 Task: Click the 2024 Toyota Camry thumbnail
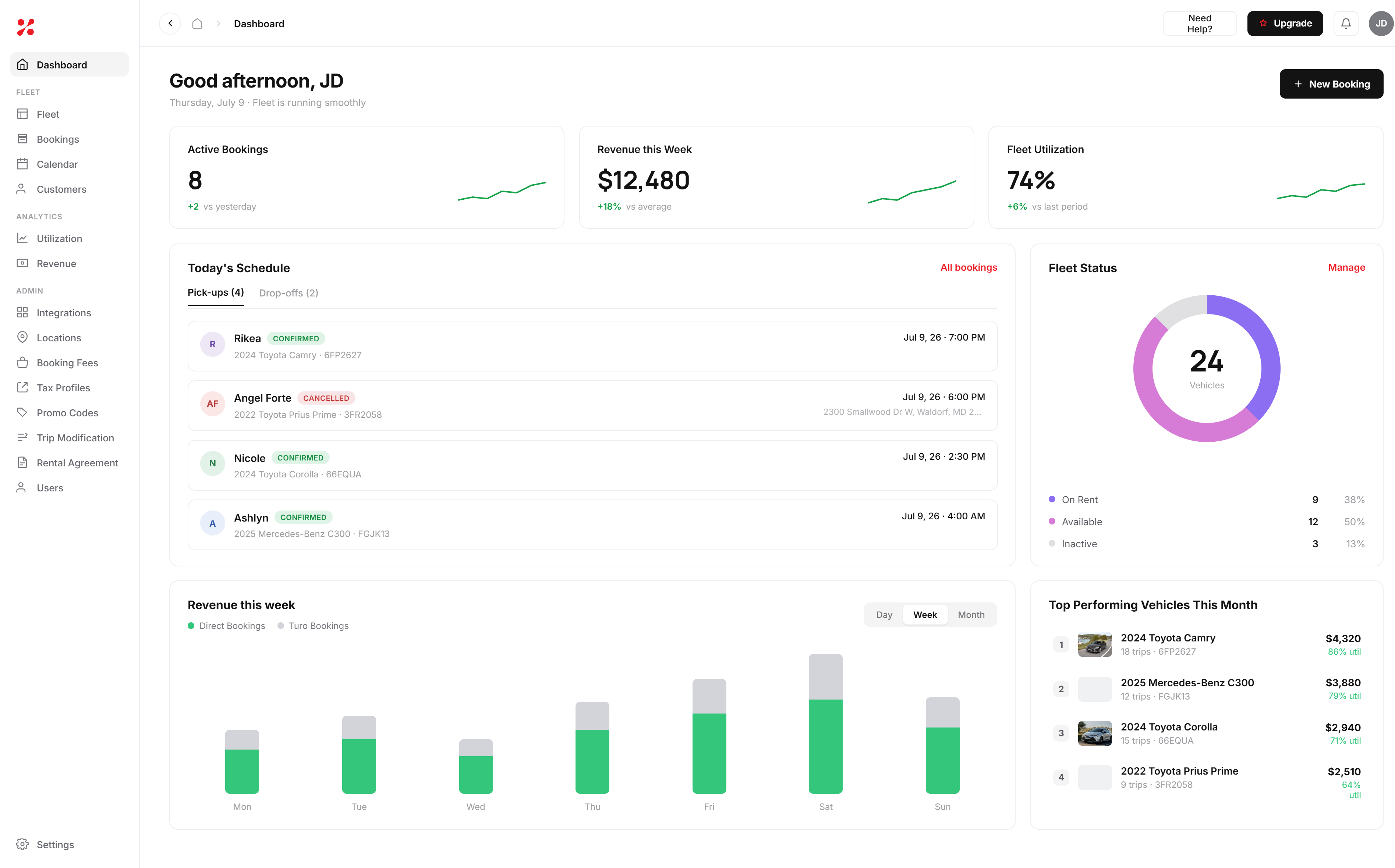click(1095, 645)
